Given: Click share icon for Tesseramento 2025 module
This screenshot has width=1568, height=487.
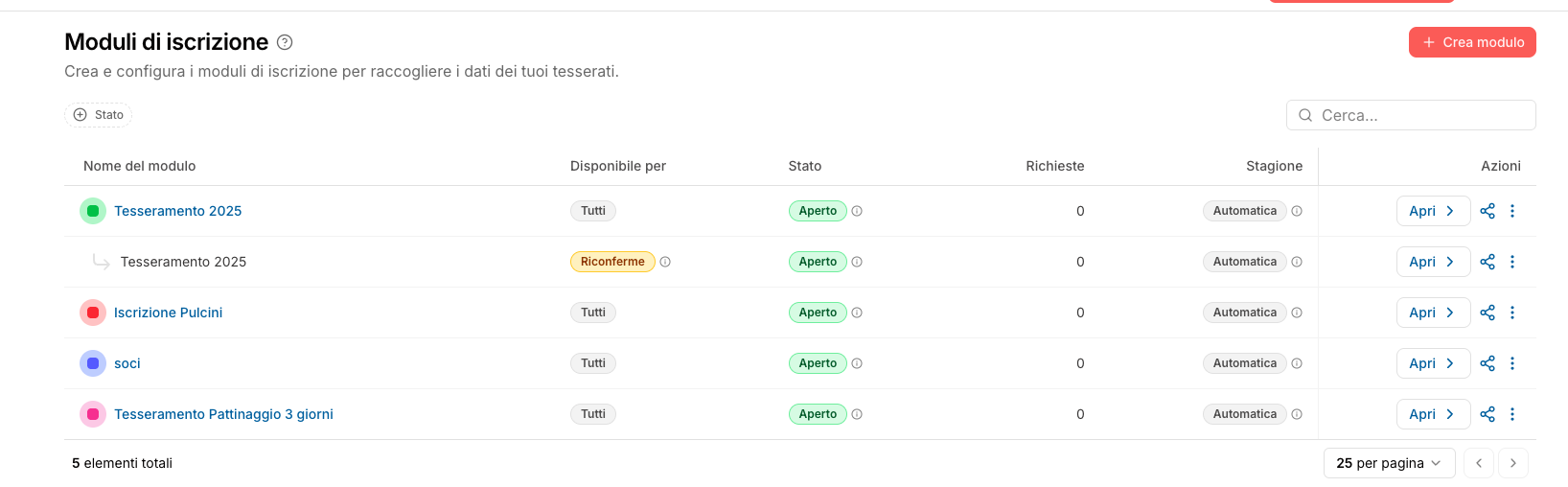Looking at the screenshot, I should click(x=1487, y=211).
